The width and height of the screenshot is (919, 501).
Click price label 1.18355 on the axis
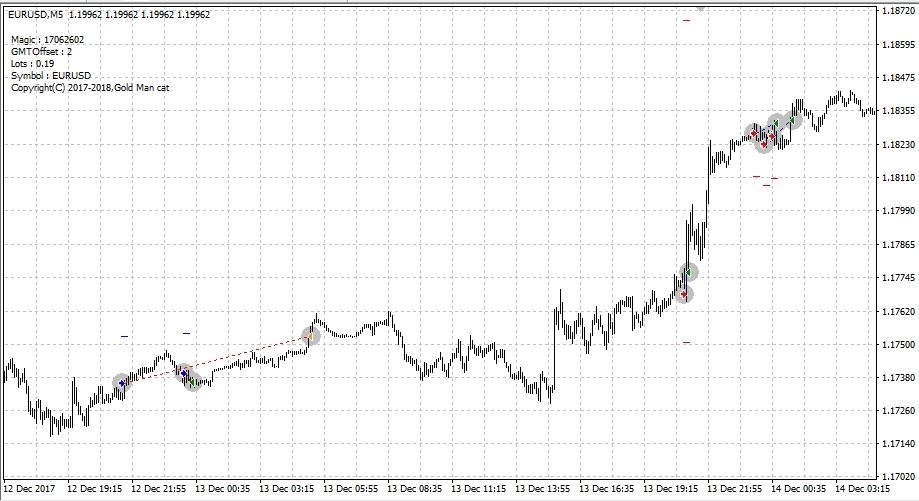click(898, 111)
